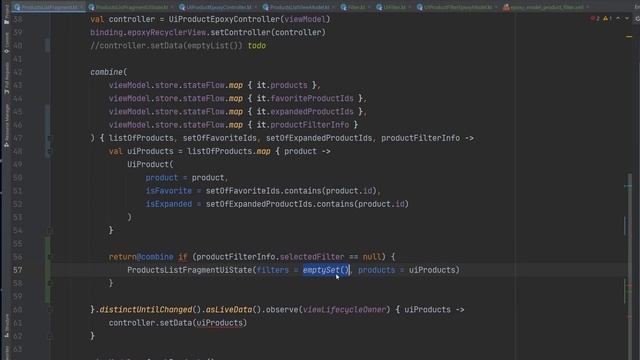Click the 'isExpanded' named argument

(169, 204)
